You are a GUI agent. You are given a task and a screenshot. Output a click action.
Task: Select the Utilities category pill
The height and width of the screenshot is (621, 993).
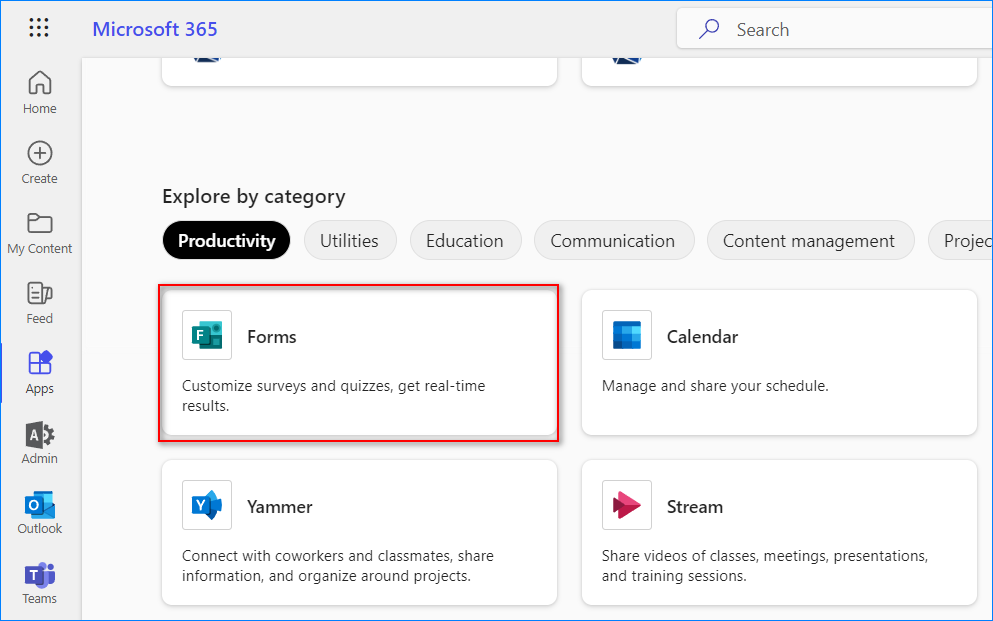pyautogui.click(x=350, y=241)
